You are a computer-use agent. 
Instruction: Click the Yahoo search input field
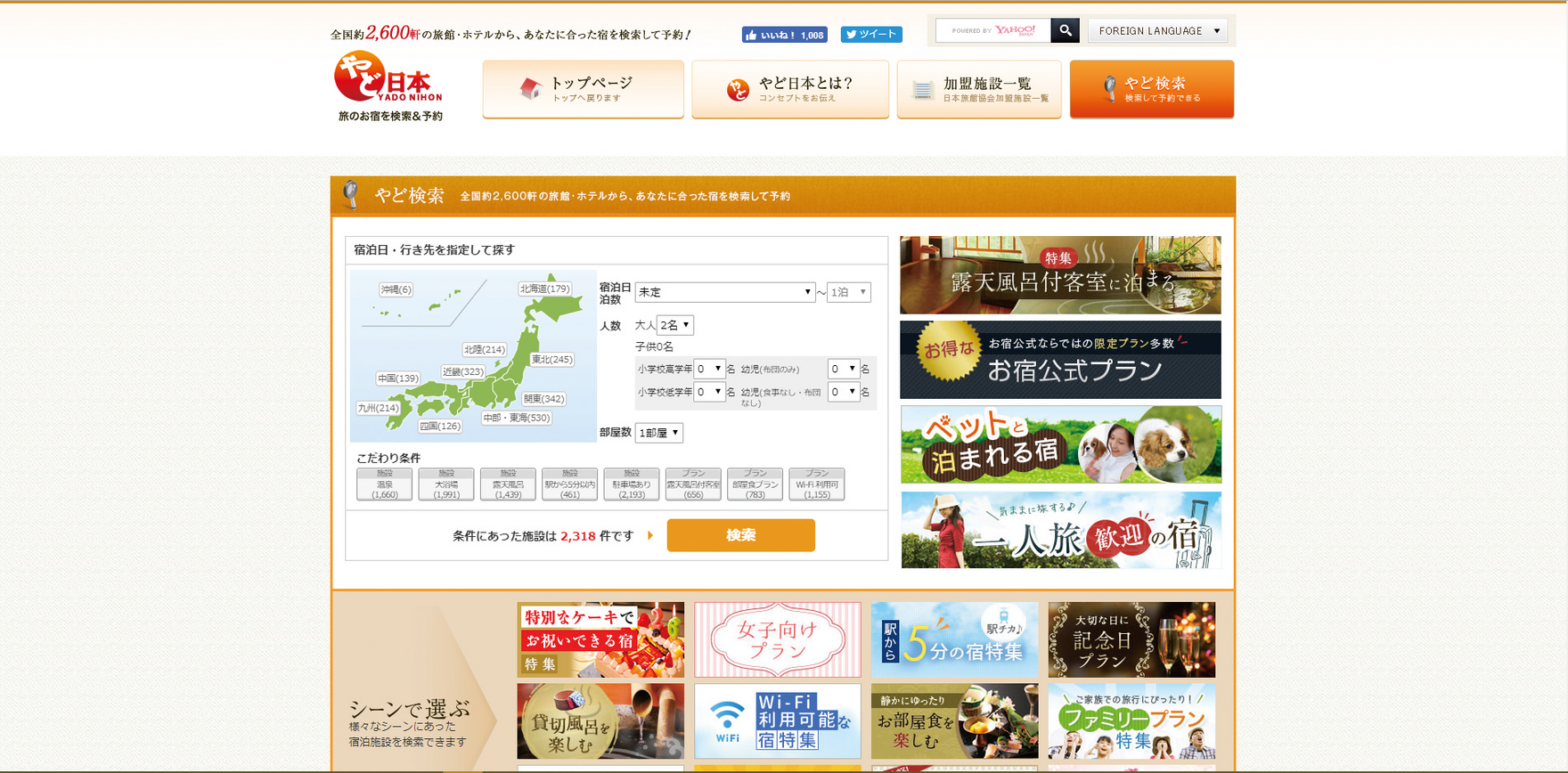pos(992,30)
